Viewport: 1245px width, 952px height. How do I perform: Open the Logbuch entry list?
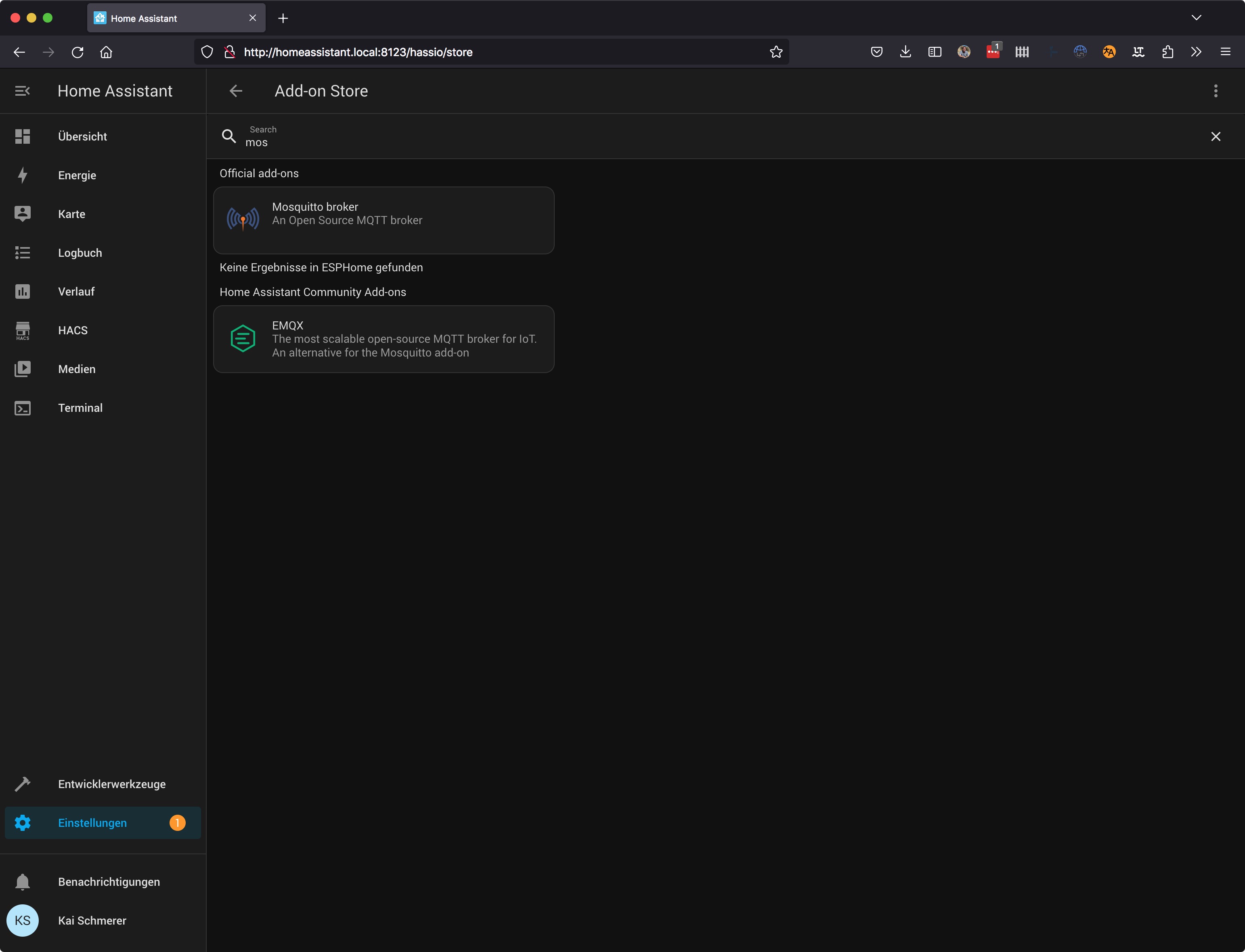tap(80, 253)
